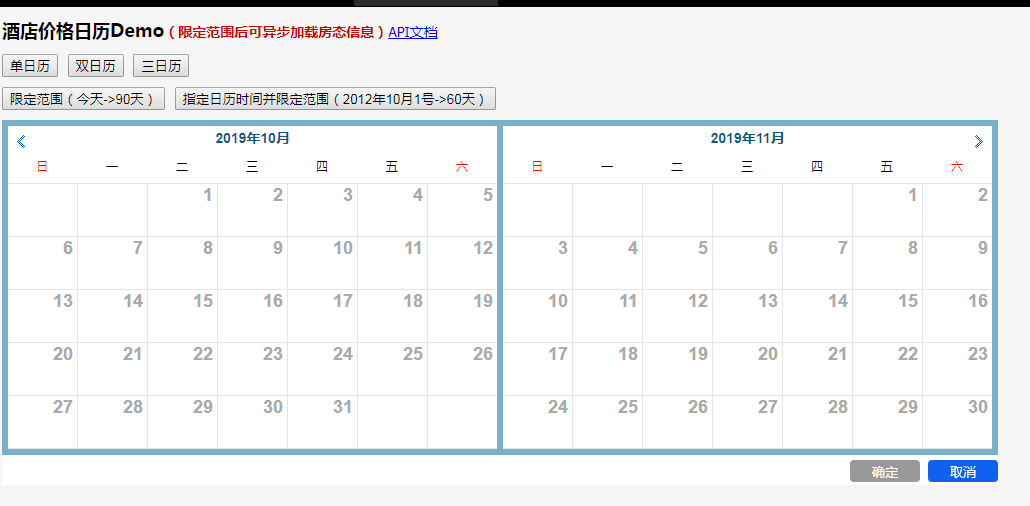Switch to 单日历 single calendar view

coord(30,66)
